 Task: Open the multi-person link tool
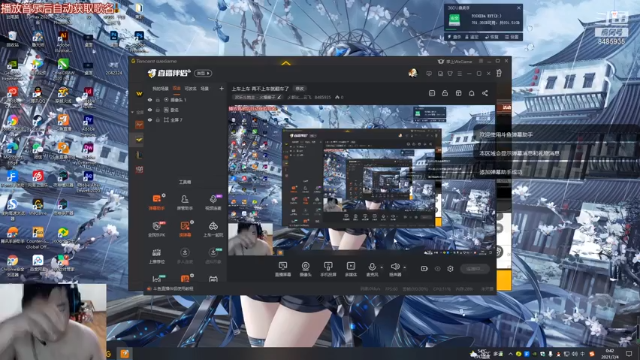tap(184, 256)
